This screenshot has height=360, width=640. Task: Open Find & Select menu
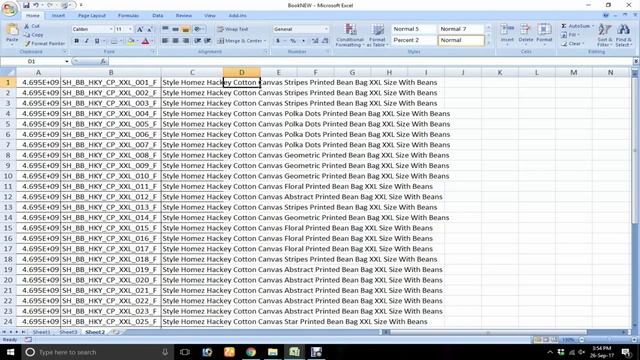click(x=623, y=35)
